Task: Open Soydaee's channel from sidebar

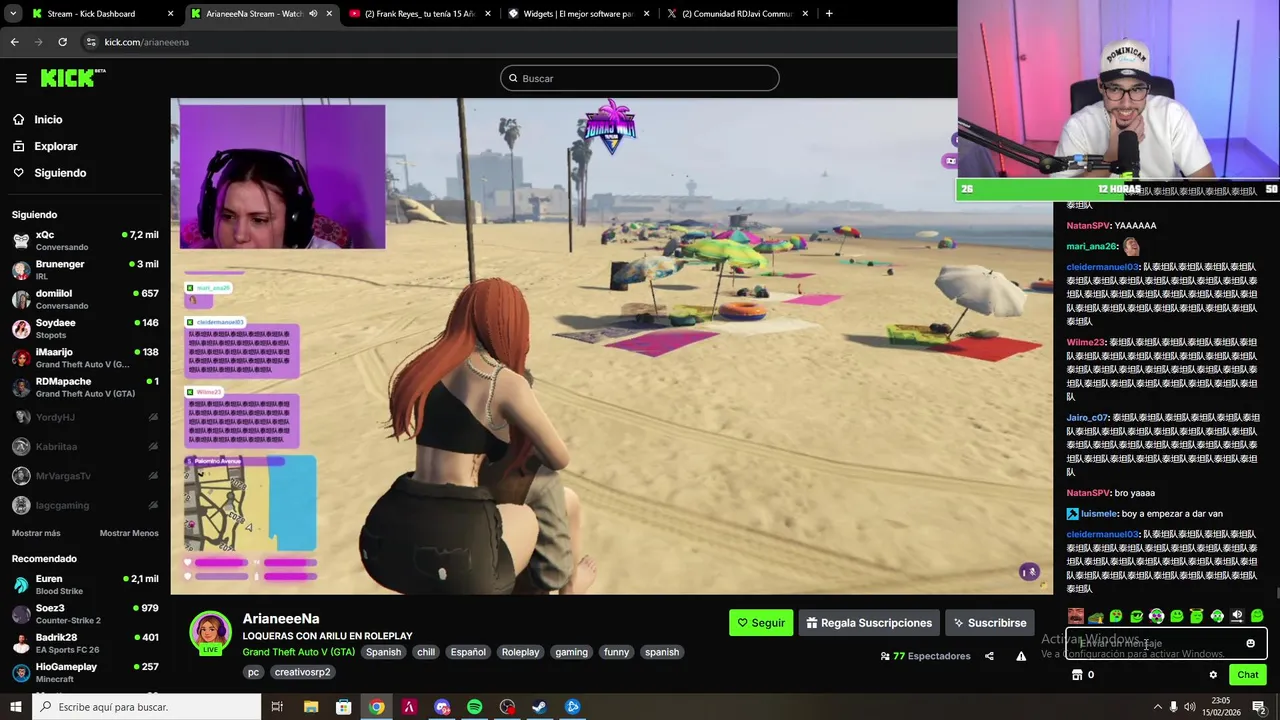Action: (85, 328)
